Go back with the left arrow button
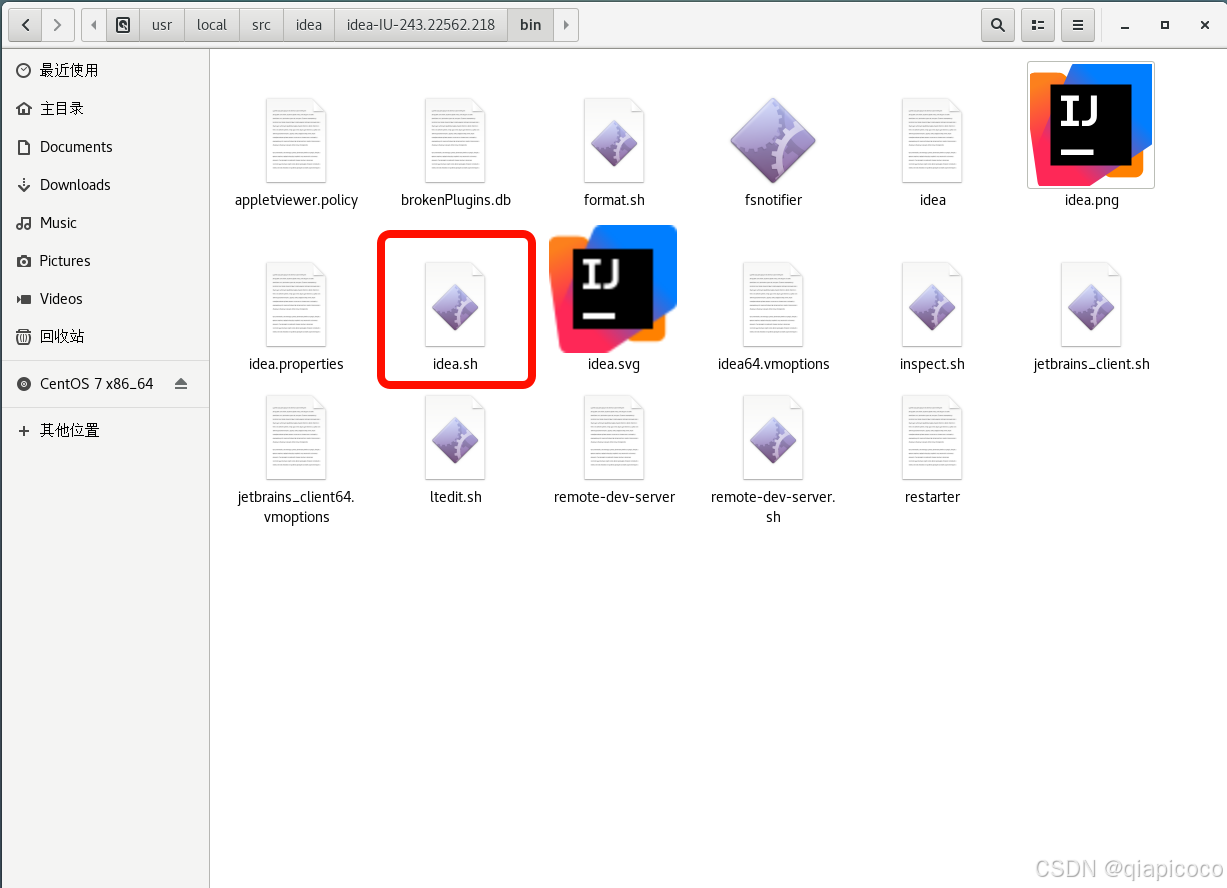This screenshot has width=1227, height=888. click(25, 24)
